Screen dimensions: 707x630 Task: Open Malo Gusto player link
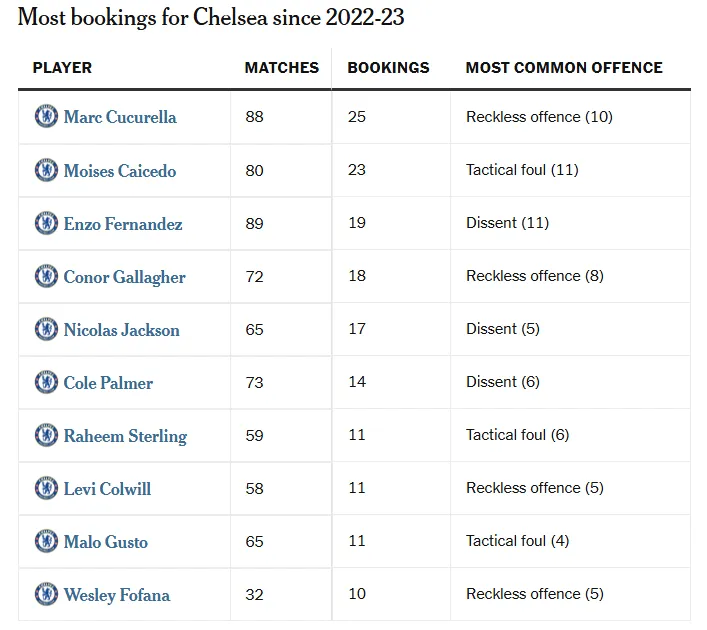click(106, 542)
